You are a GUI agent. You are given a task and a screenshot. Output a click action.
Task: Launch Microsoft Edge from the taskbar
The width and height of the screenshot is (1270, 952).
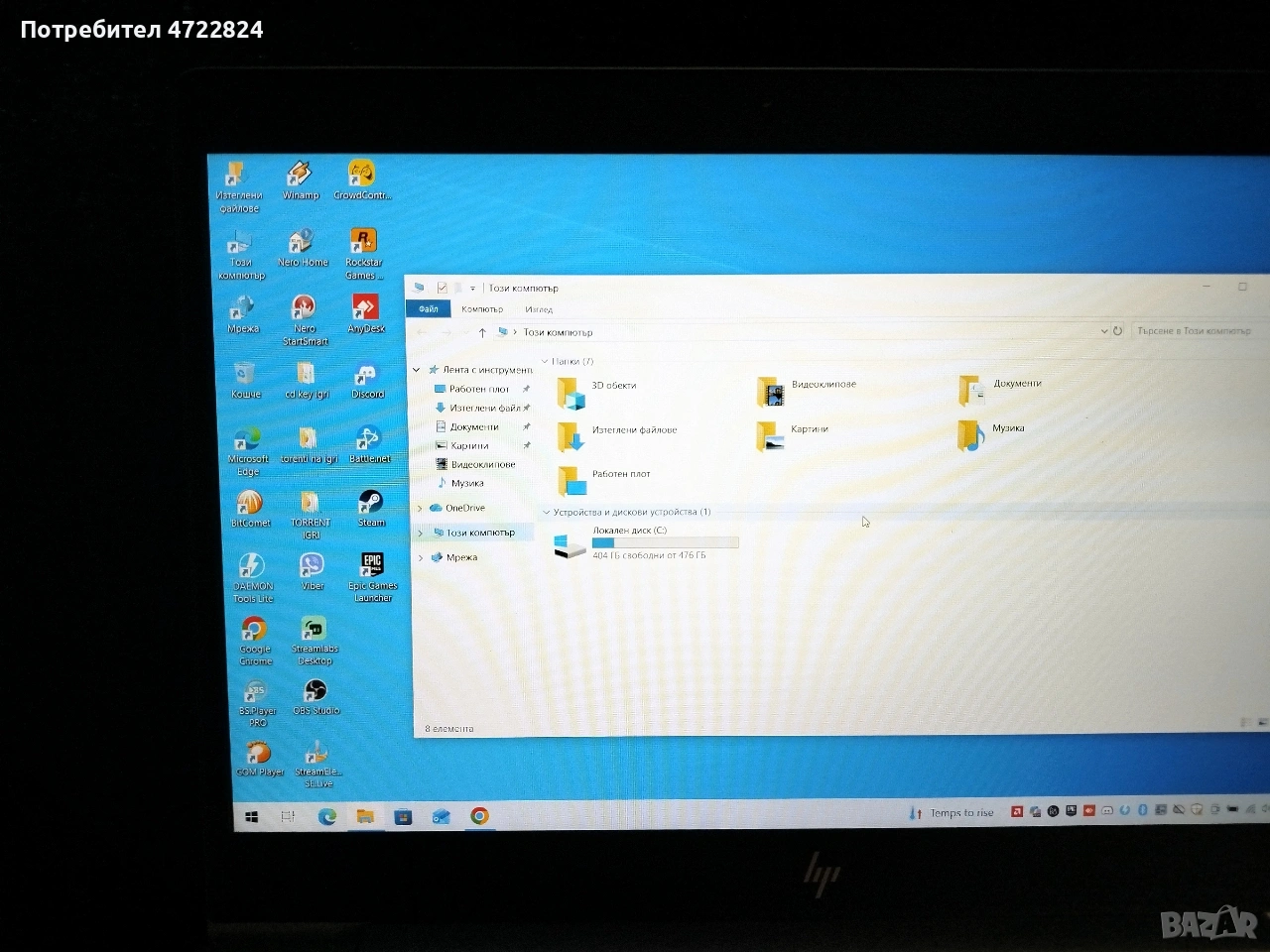click(x=326, y=817)
